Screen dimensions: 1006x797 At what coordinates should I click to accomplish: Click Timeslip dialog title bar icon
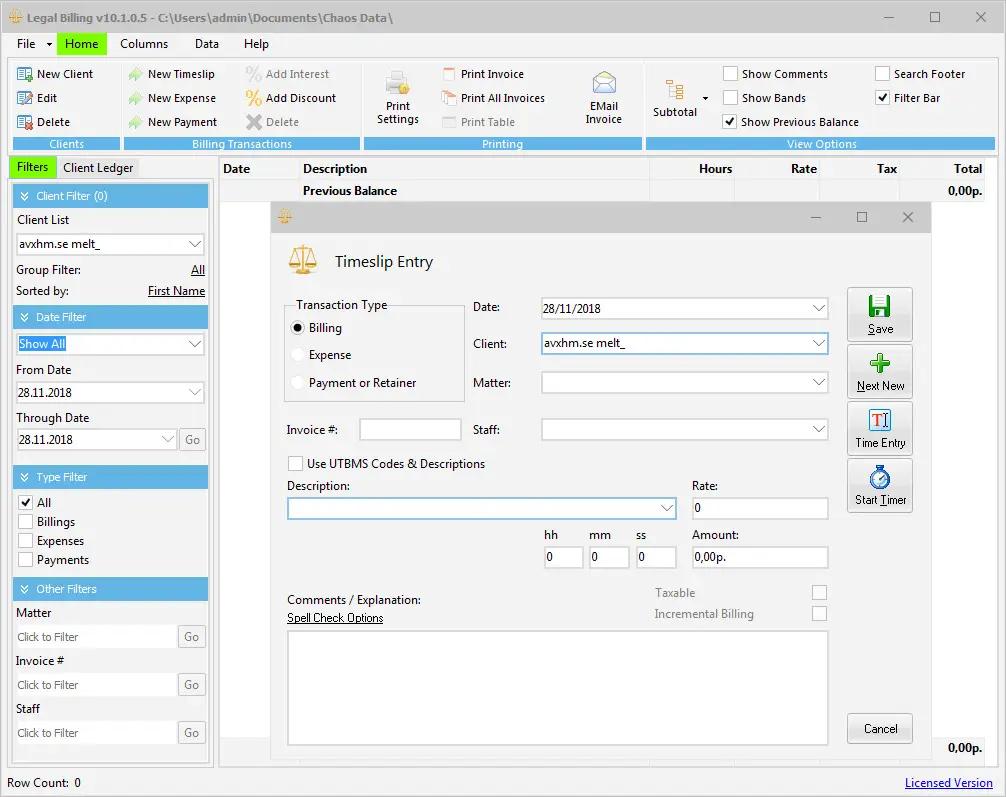(286, 217)
